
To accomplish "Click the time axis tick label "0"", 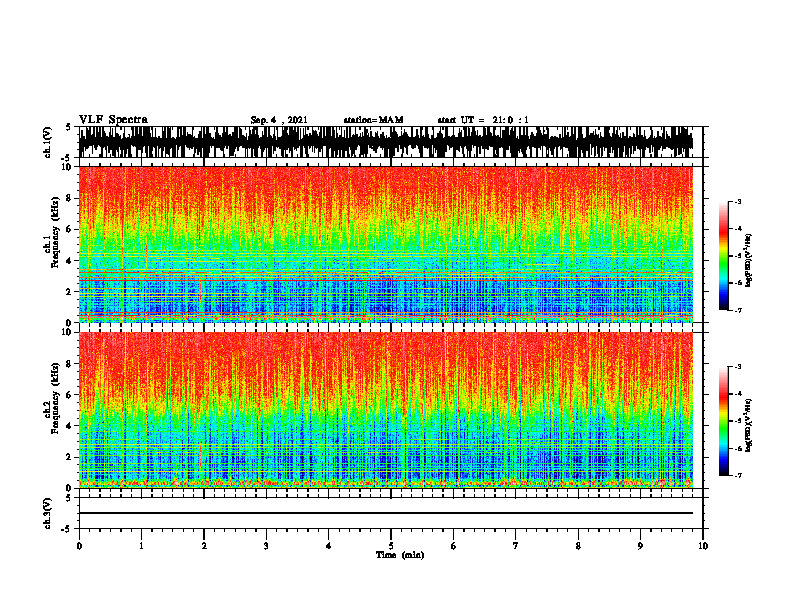I will (79, 546).
